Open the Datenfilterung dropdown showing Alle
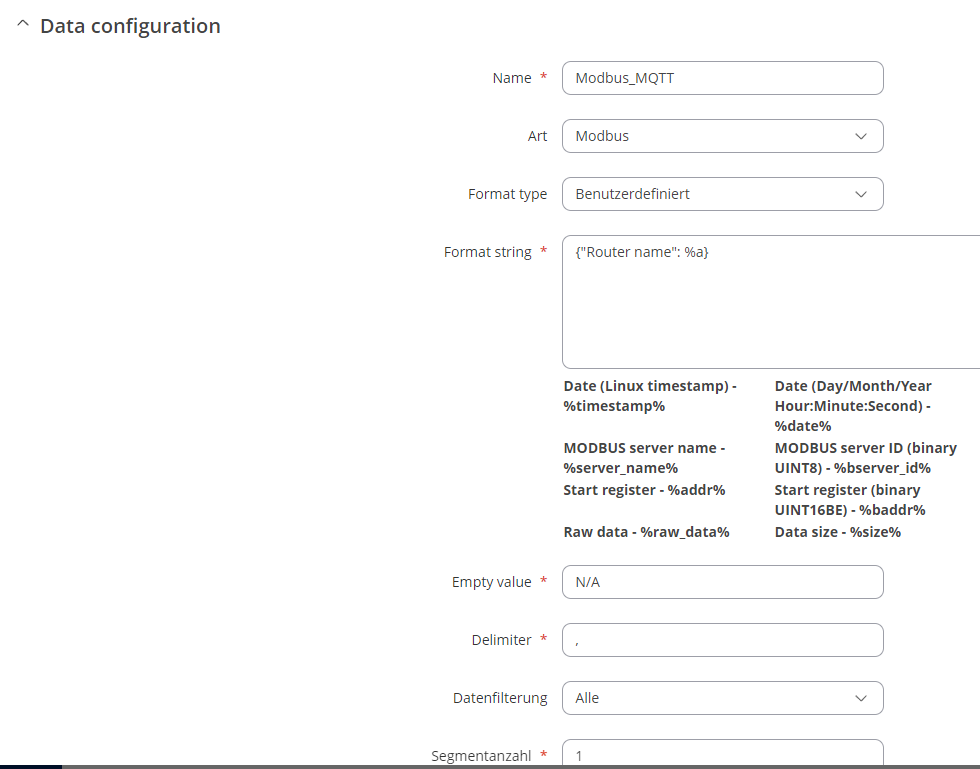Viewport: 980px width, 769px height. (722, 698)
